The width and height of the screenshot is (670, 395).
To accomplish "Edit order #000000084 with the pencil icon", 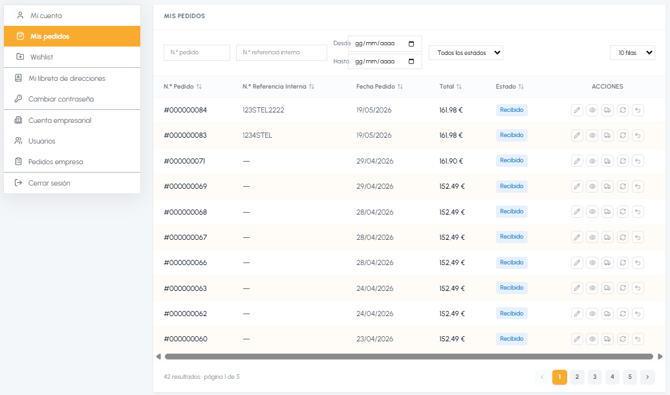I will click(x=577, y=110).
